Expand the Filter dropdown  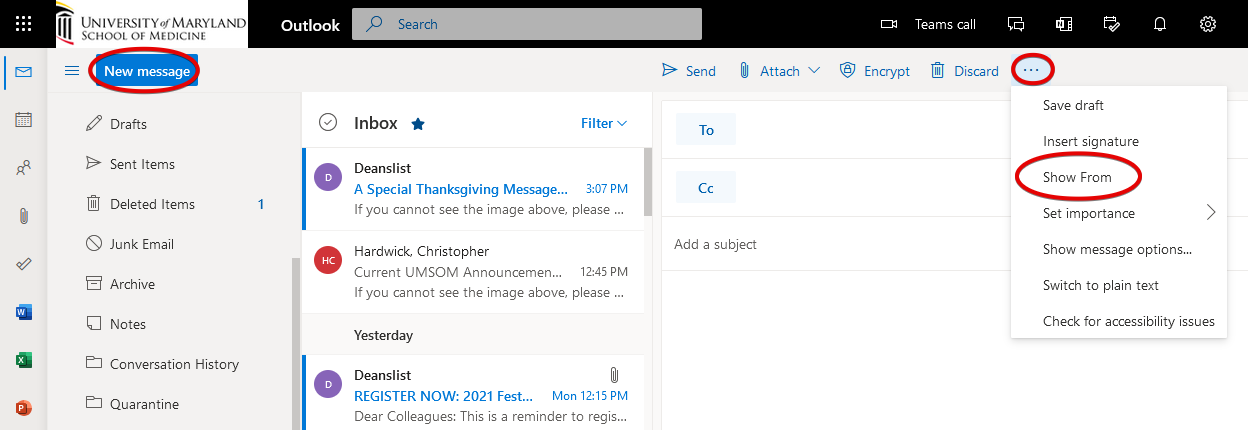tap(604, 123)
